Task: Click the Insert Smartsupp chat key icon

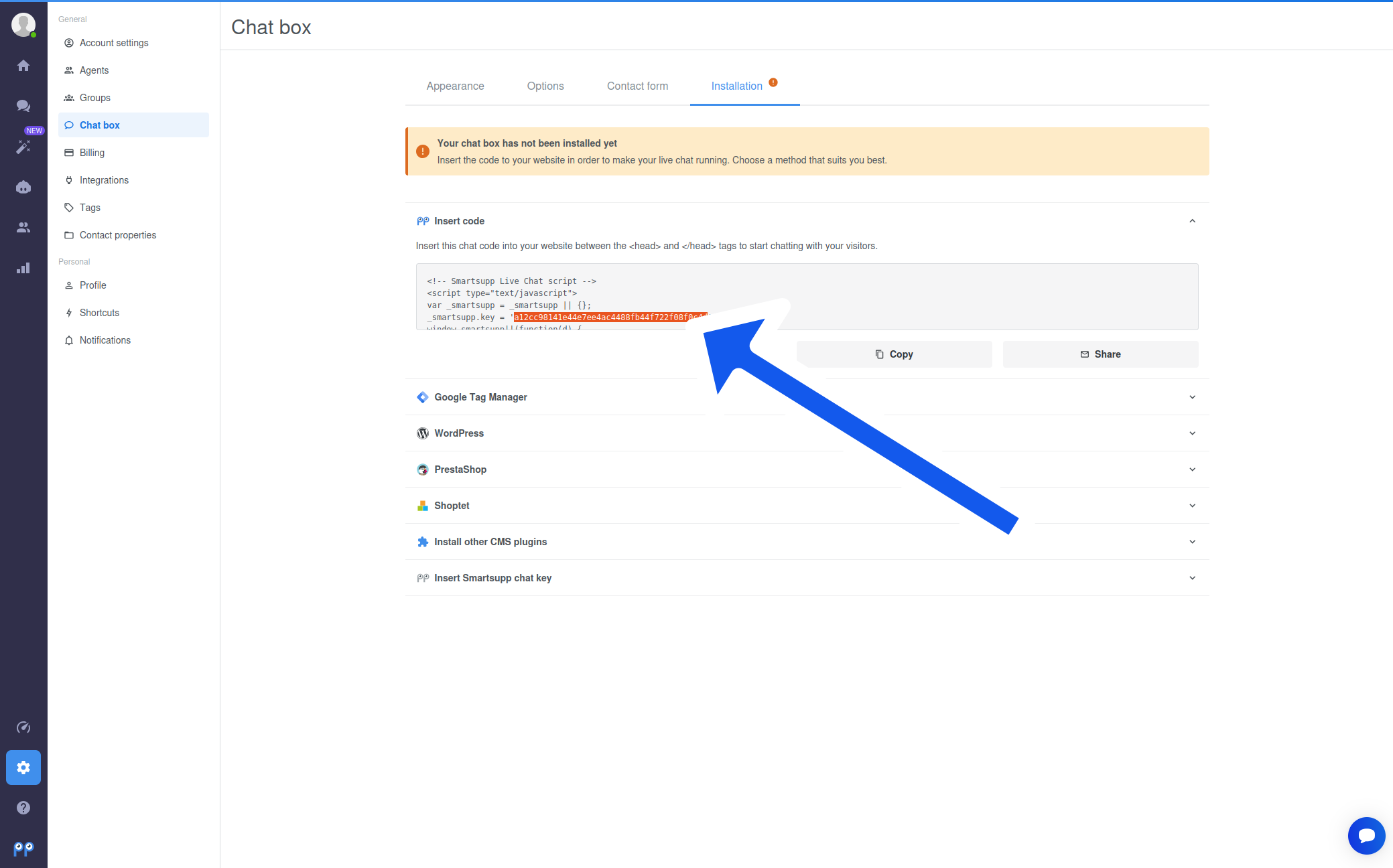Action: tap(423, 578)
